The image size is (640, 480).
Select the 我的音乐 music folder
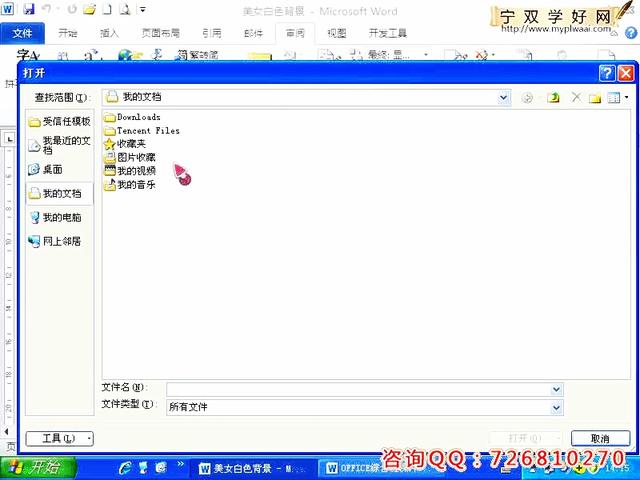click(x=129, y=185)
